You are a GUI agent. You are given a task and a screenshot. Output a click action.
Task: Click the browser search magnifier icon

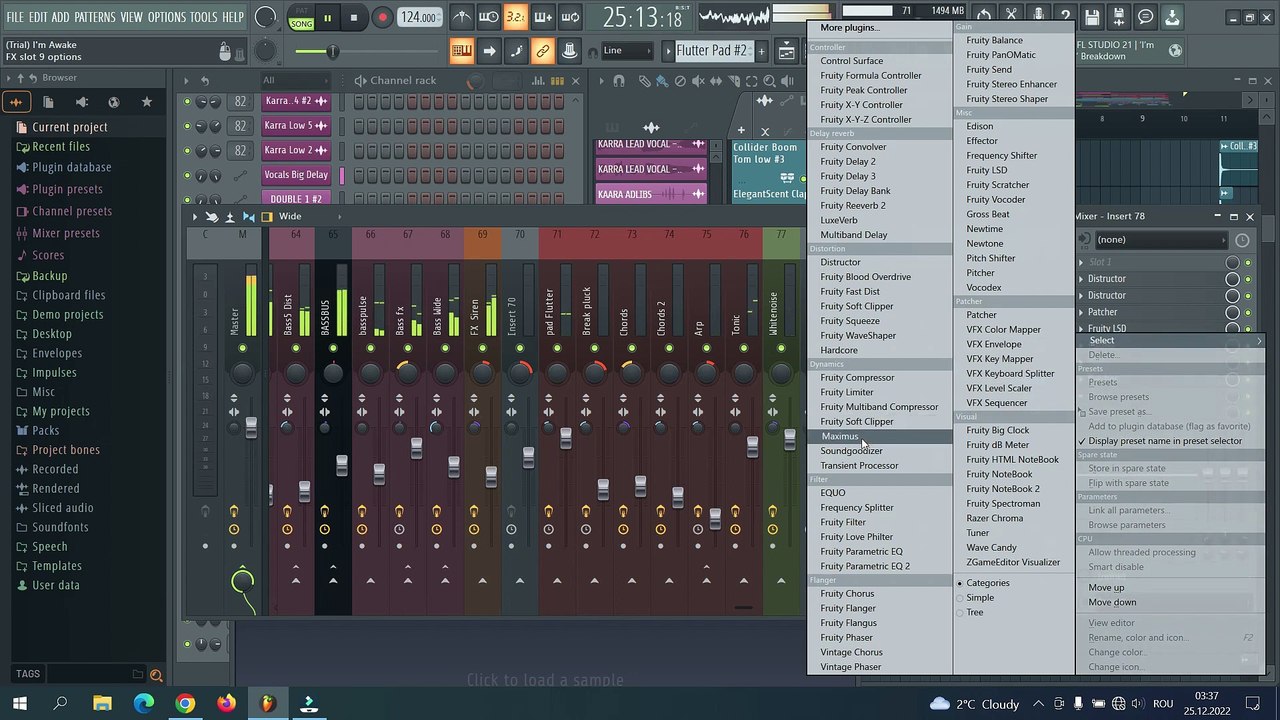pos(156,675)
